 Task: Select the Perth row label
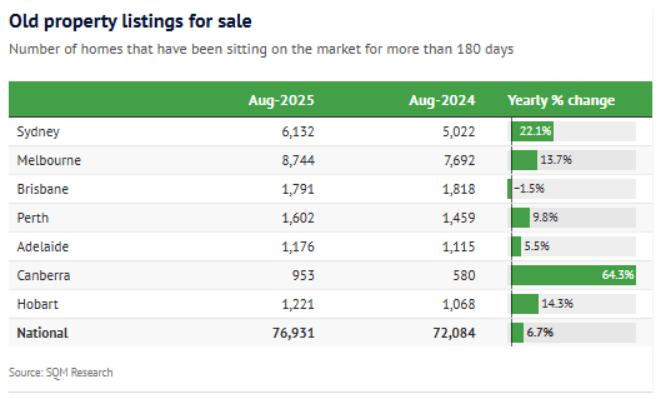33,218
